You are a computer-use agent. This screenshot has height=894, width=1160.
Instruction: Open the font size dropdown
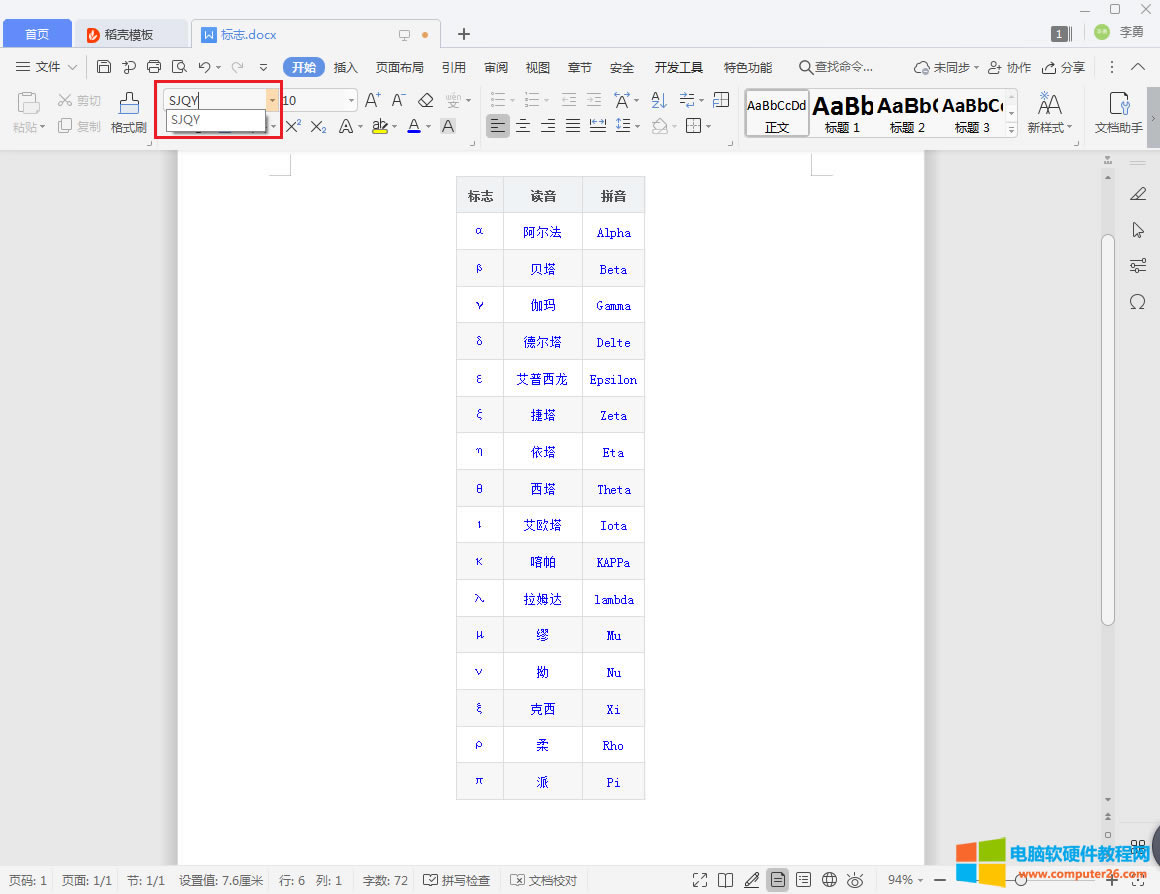click(351, 100)
